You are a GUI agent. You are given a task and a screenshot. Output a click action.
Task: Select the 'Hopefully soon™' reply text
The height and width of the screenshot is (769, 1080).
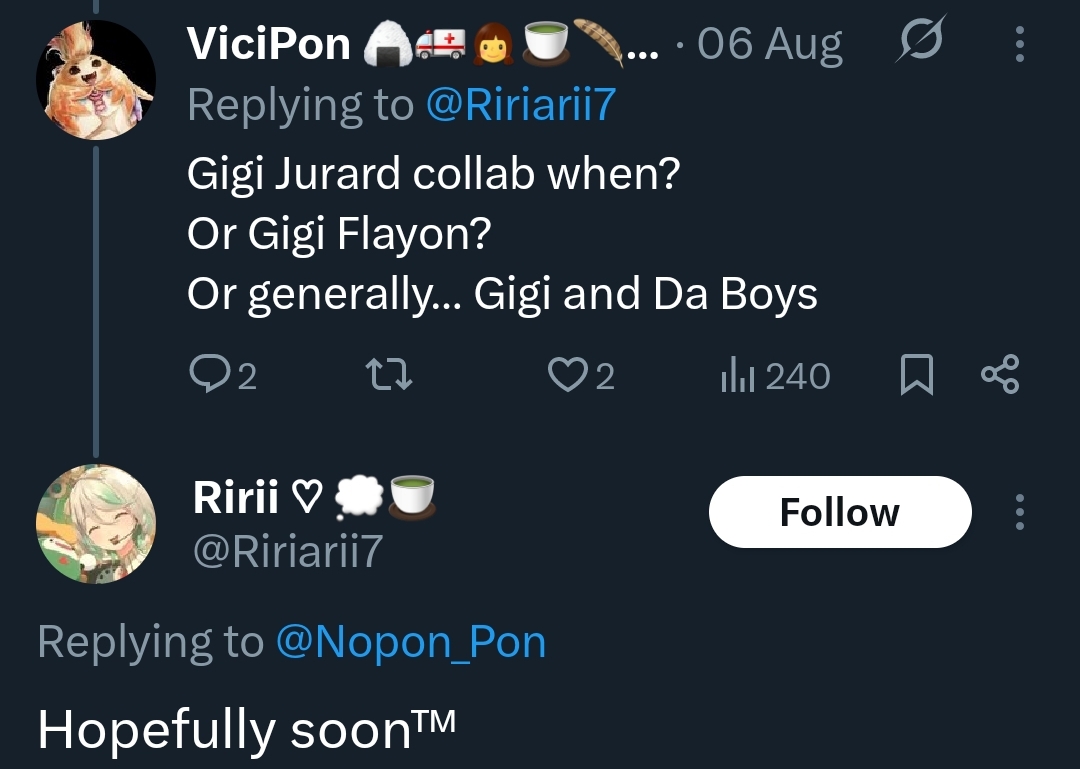point(247,729)
